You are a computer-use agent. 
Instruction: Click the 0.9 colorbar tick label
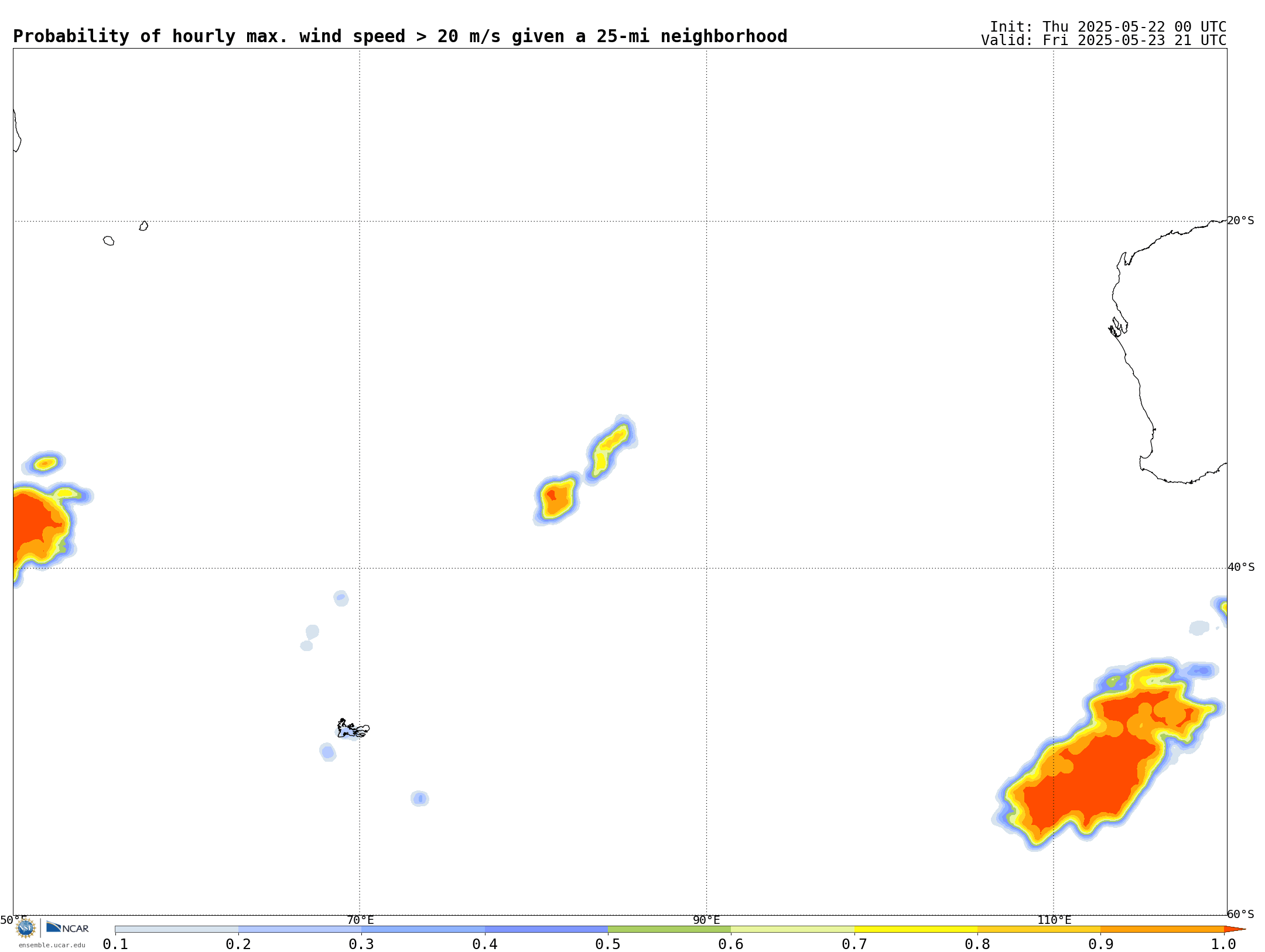1101,944
